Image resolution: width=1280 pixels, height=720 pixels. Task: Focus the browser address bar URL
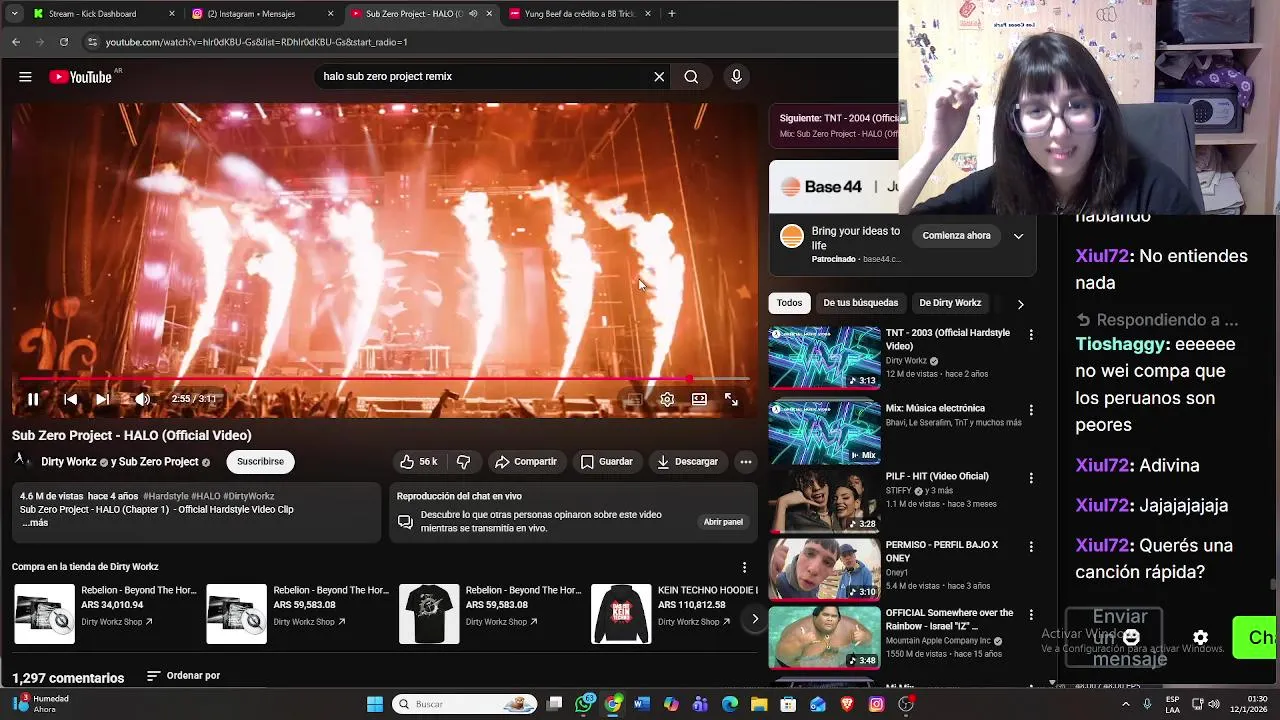click(x=256, y=42)
